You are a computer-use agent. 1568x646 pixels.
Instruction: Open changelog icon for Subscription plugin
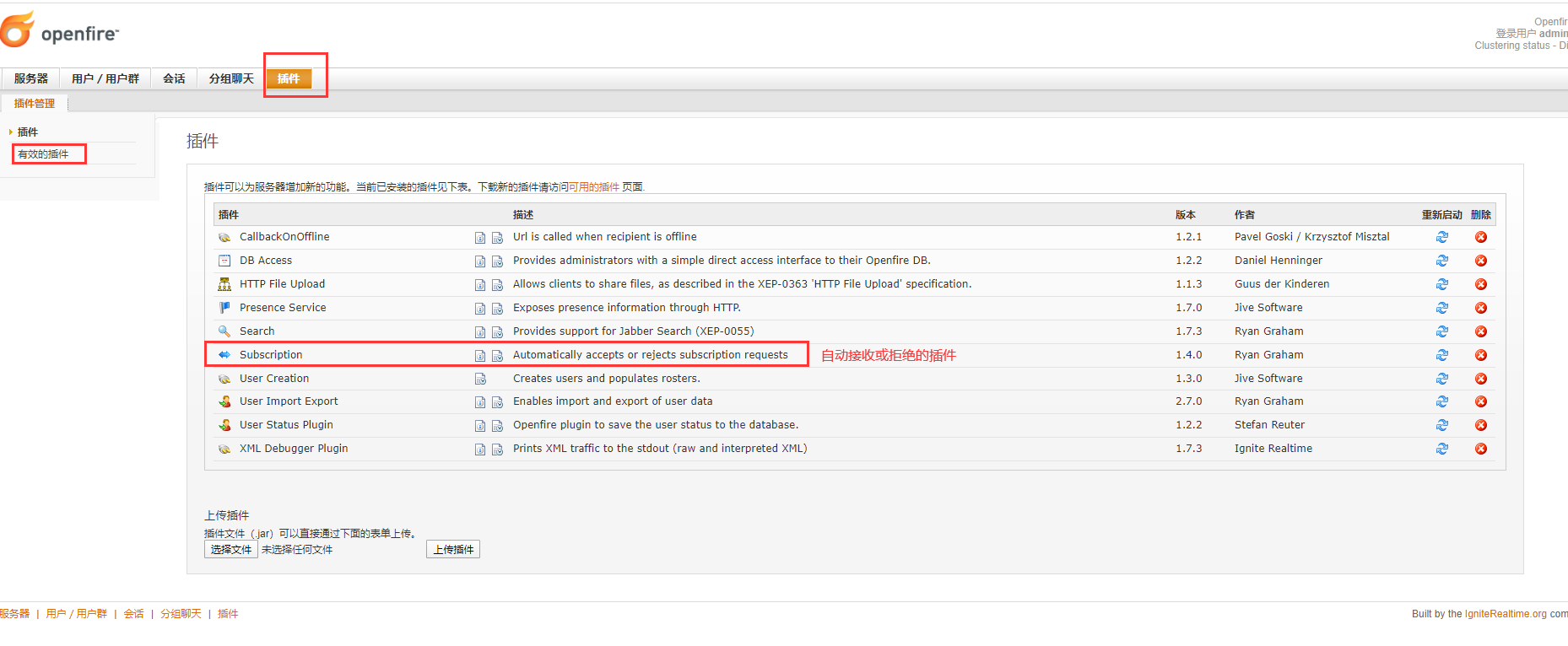[x=497, y=356]
